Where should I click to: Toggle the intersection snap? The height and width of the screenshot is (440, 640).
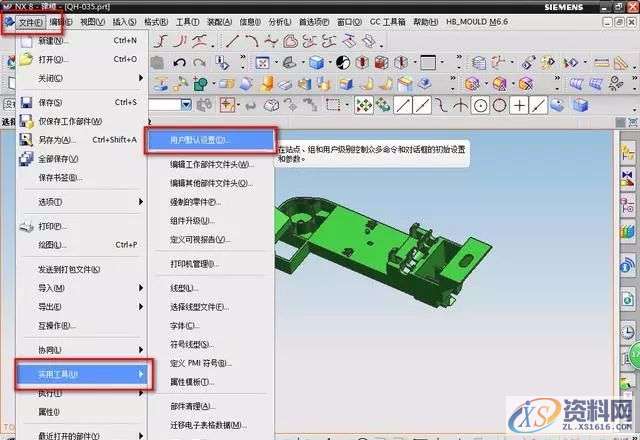pyautogui.click(x=460, y=105)
